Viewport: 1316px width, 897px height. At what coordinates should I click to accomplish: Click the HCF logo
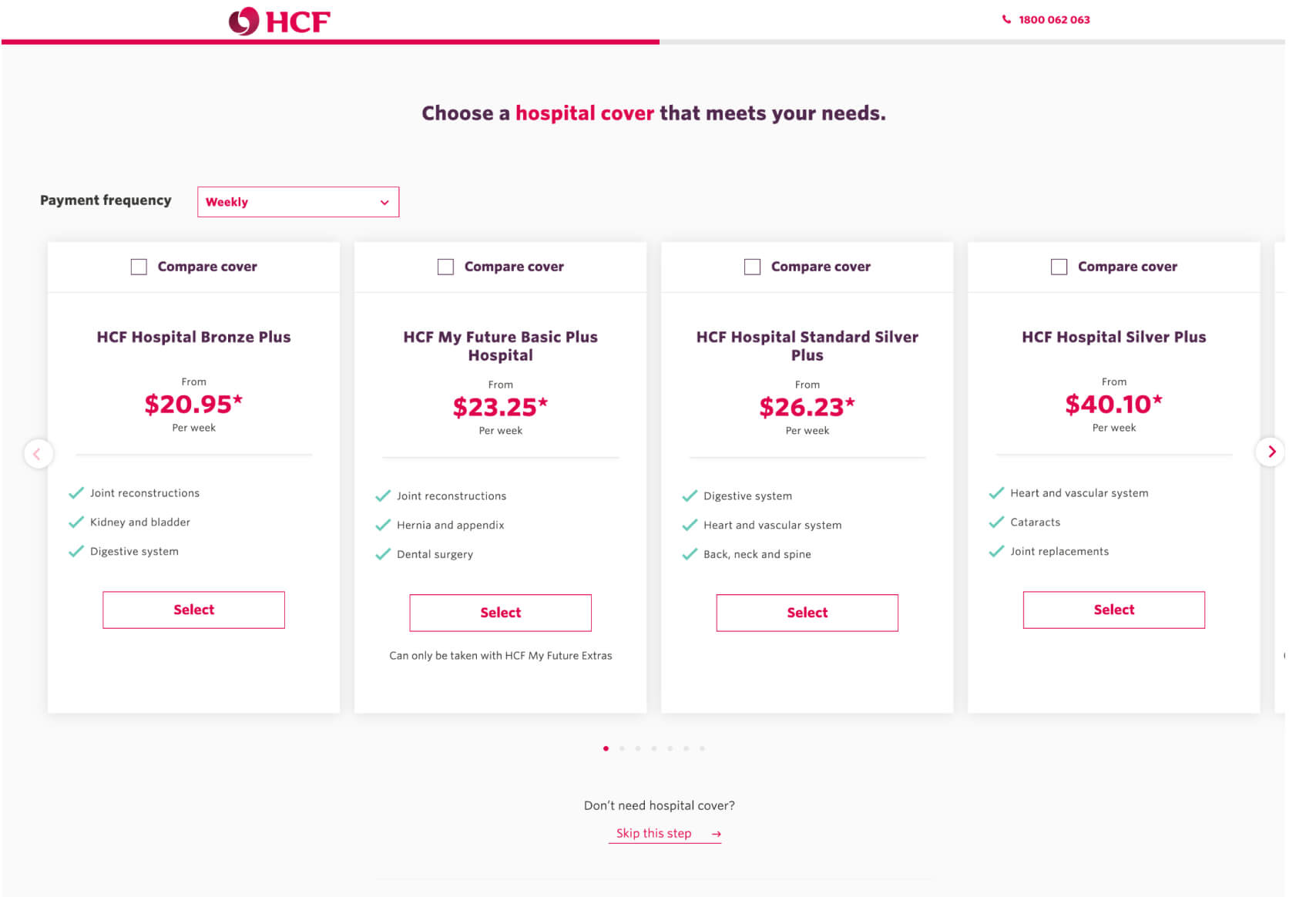(x=279, y=21)
